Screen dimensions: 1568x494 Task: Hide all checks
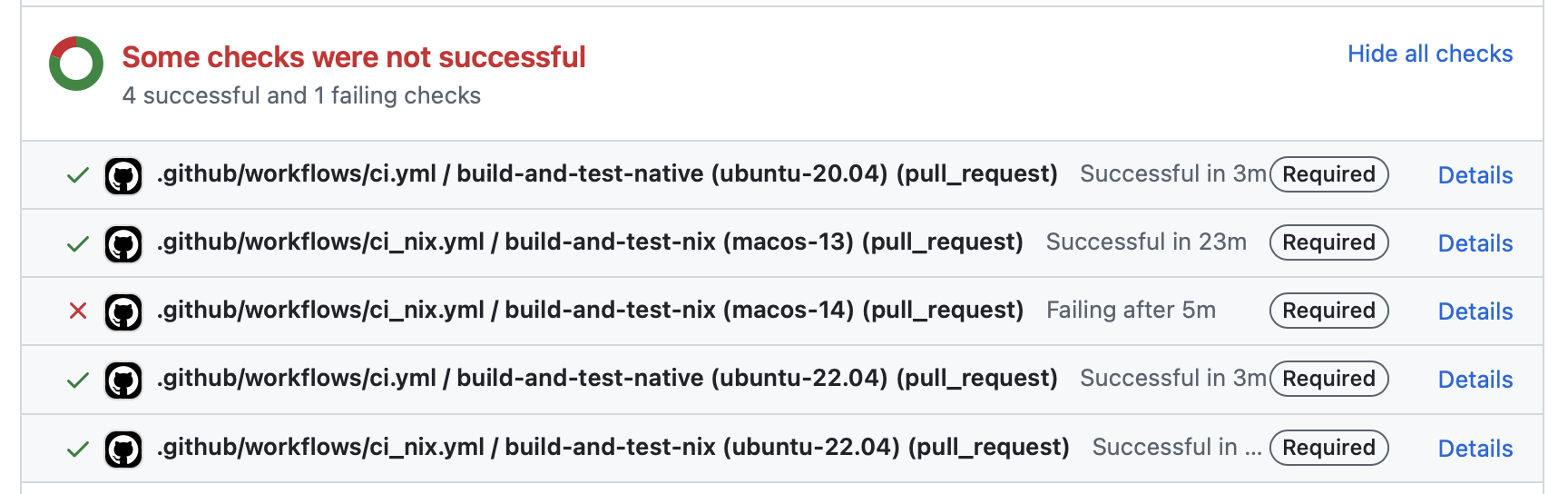(1430, 54)
